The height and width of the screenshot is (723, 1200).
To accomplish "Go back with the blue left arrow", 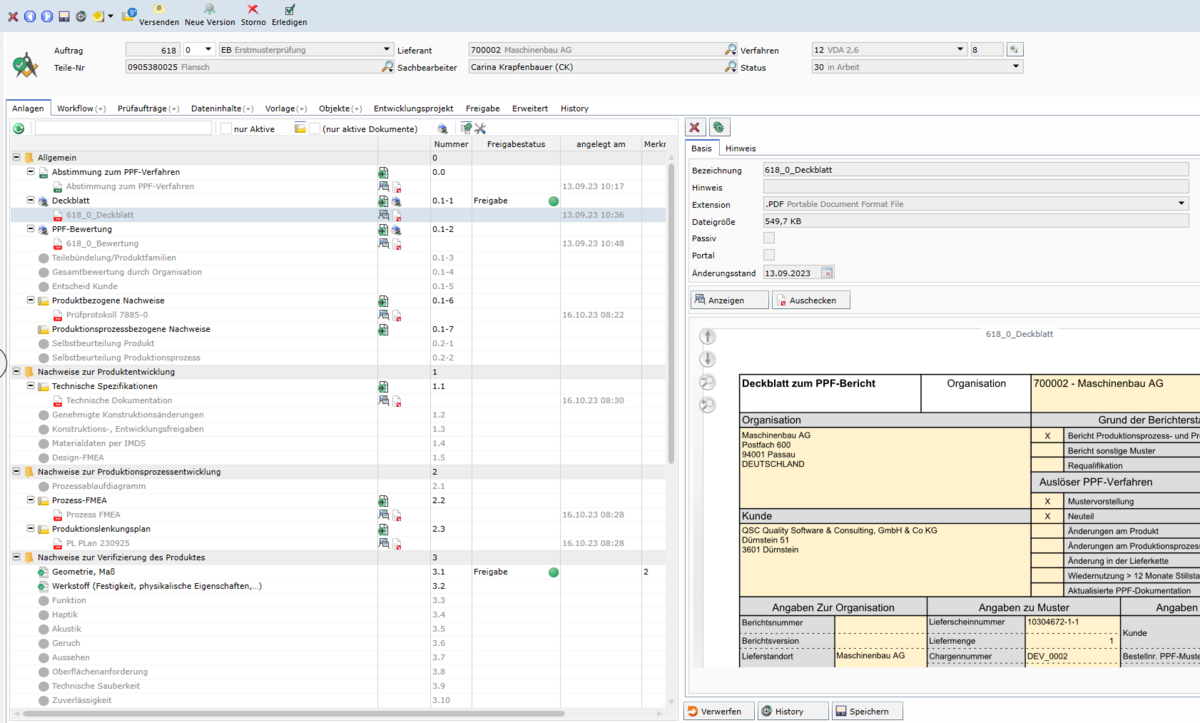I will (29, 17).
